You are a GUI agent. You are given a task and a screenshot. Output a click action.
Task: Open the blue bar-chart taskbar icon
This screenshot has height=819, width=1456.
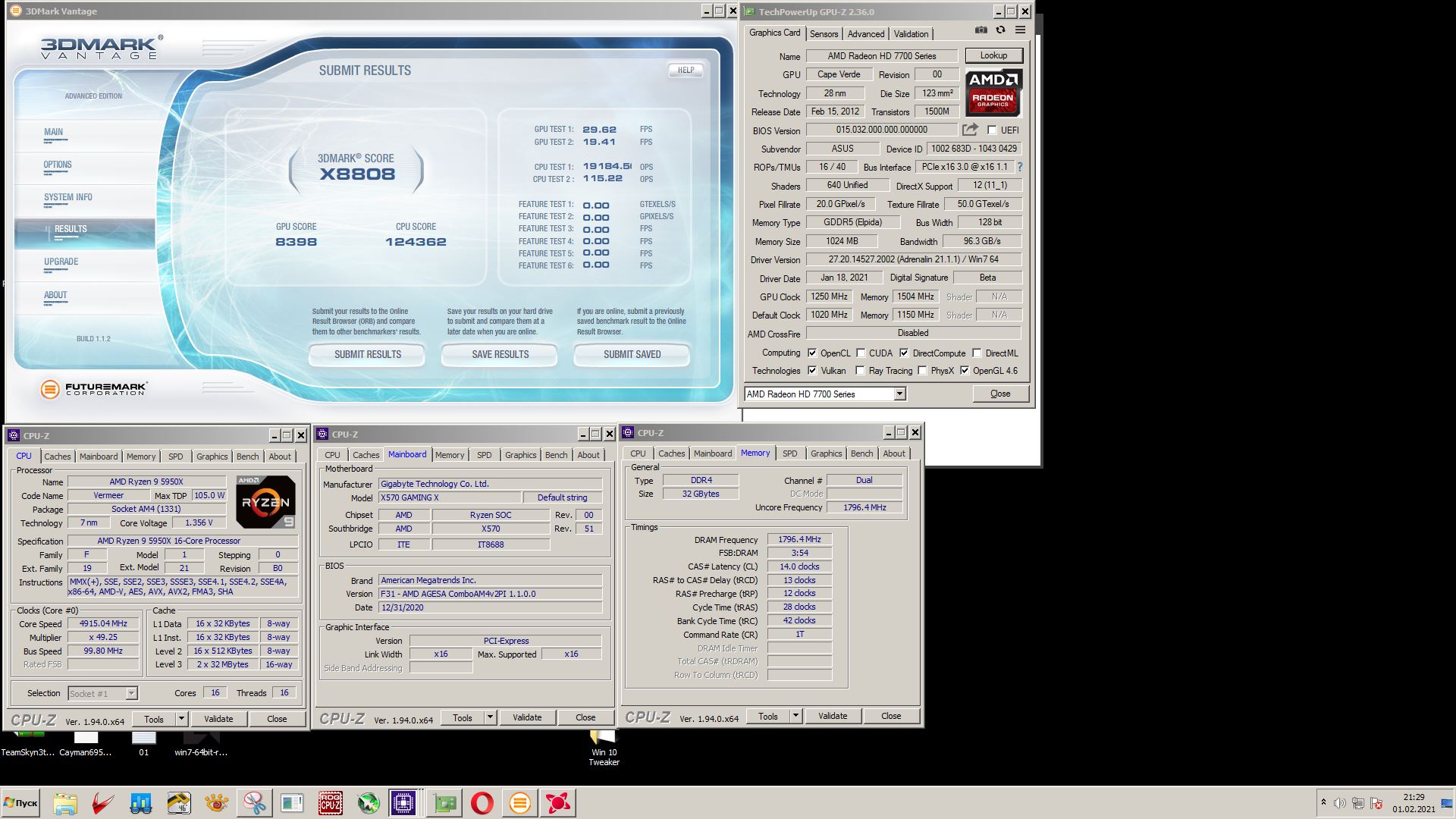point(140,803)
